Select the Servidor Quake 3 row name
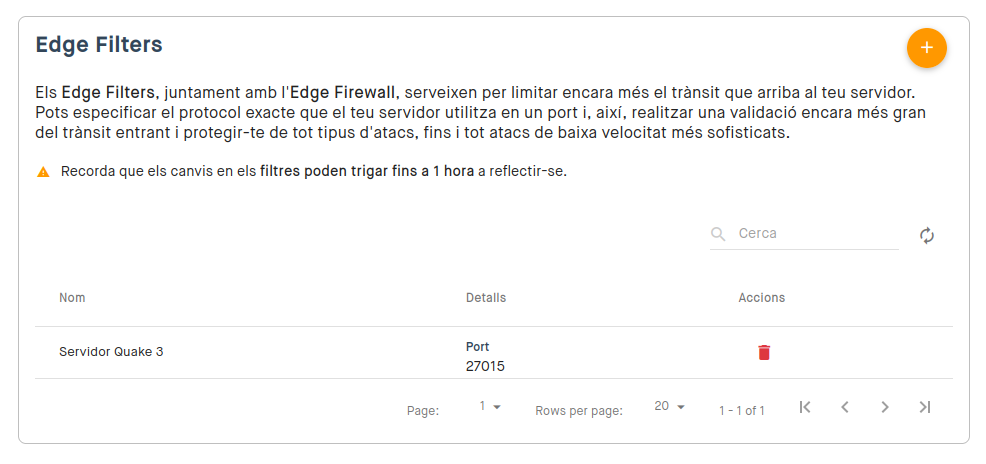 pyautogui.click(x=111, y=352)
